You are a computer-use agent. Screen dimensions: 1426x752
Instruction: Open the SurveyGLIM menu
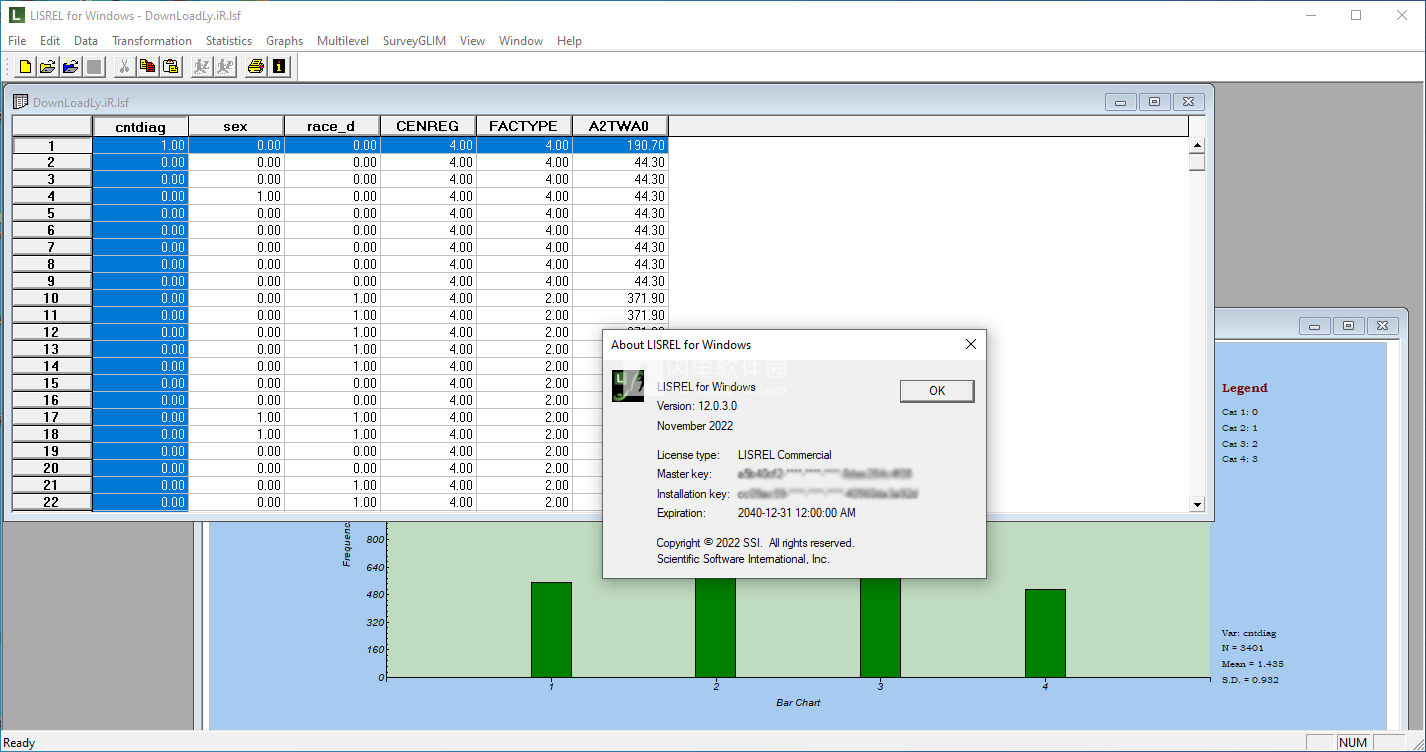tap(414, 41)
